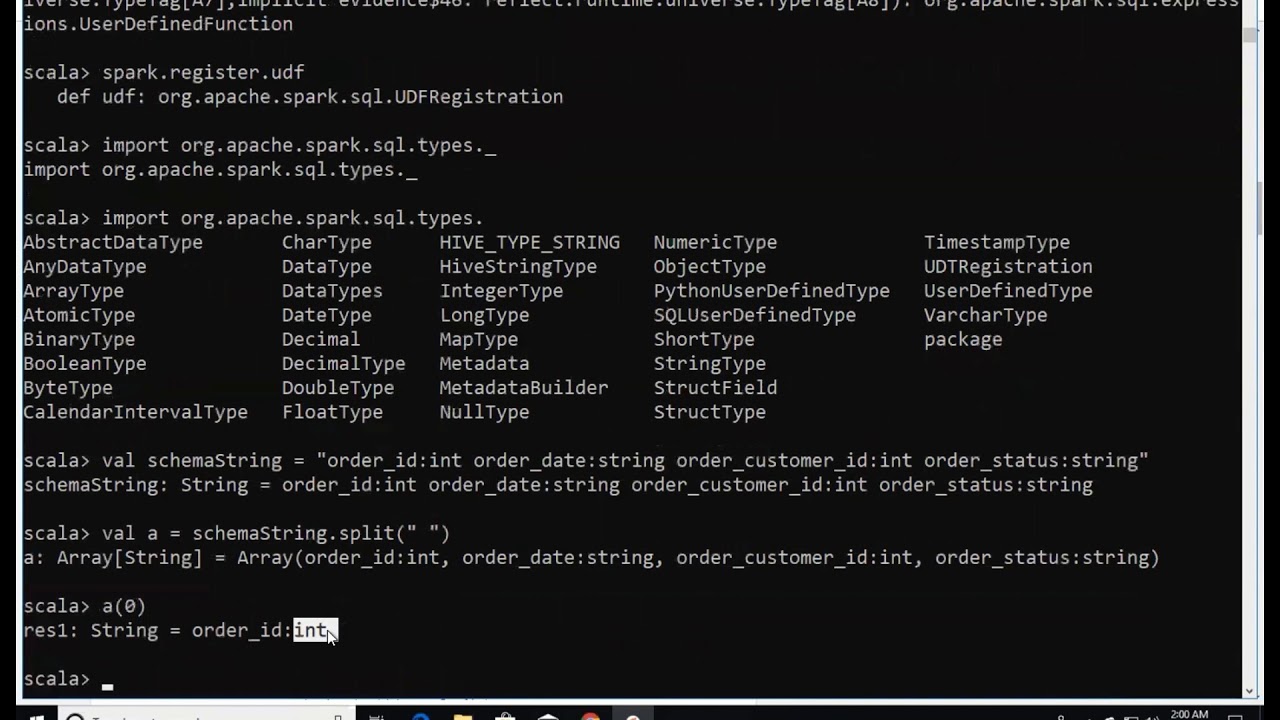Click 'ShortType' in completion list

point(704,339)
